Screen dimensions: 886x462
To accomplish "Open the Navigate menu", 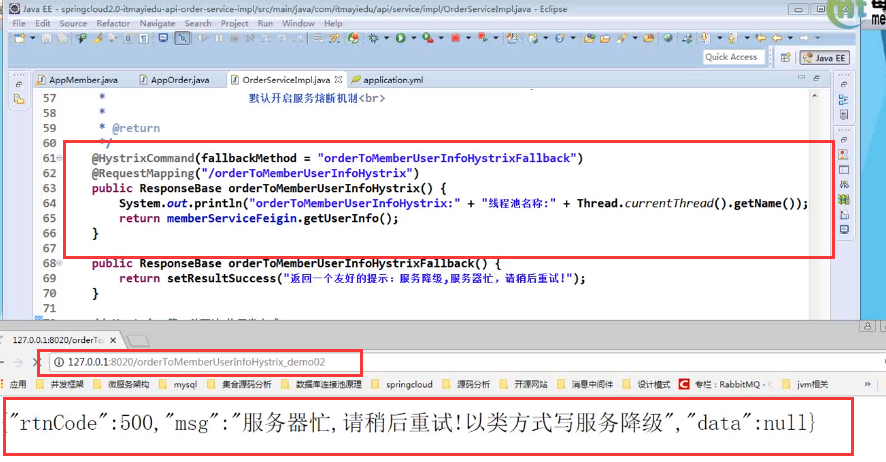I will pyautogui.click(x=157, y=23).
